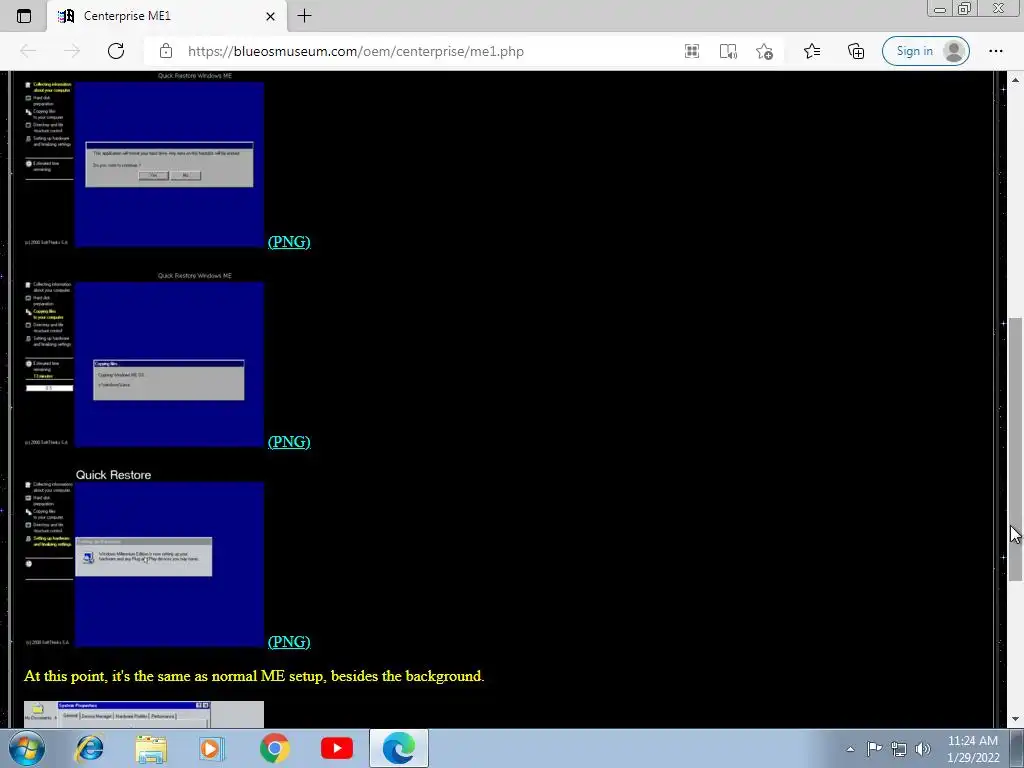Viewport: 1024px width, 768px height.
Task: Open Windows Explorer from taskbar
Action: point(151,748)
